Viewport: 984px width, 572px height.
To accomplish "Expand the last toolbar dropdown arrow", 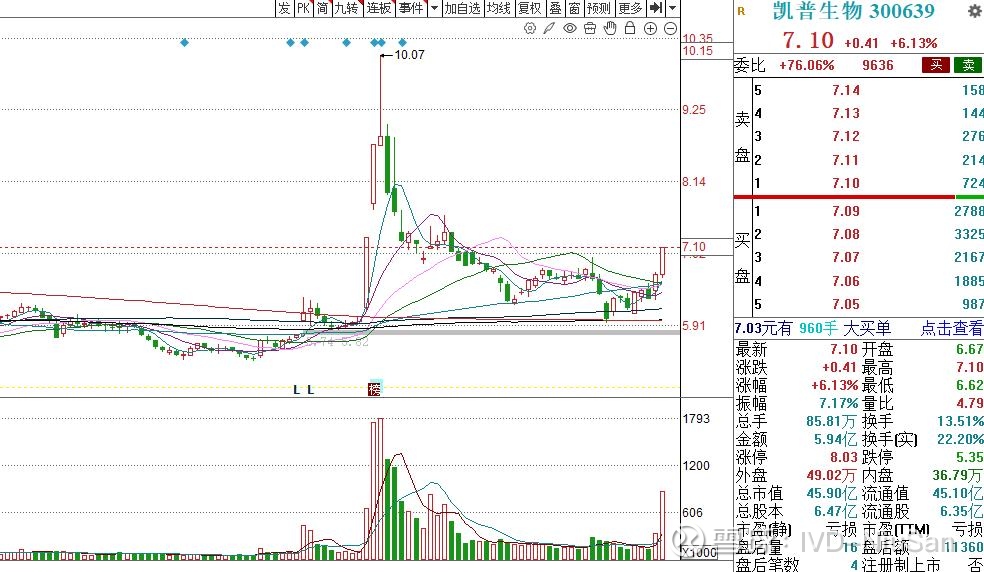I will pyautogui.click(x=673, y=8).
